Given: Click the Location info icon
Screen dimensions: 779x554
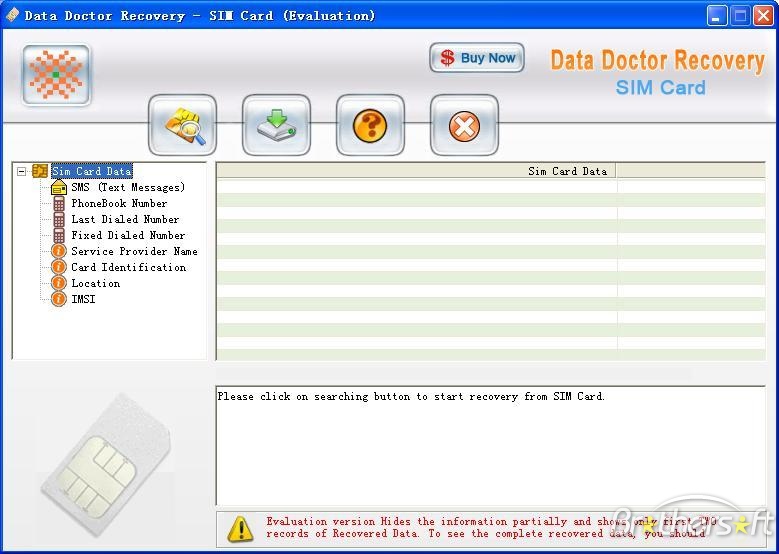Looking at the screenshot, I should coord(59,283).
